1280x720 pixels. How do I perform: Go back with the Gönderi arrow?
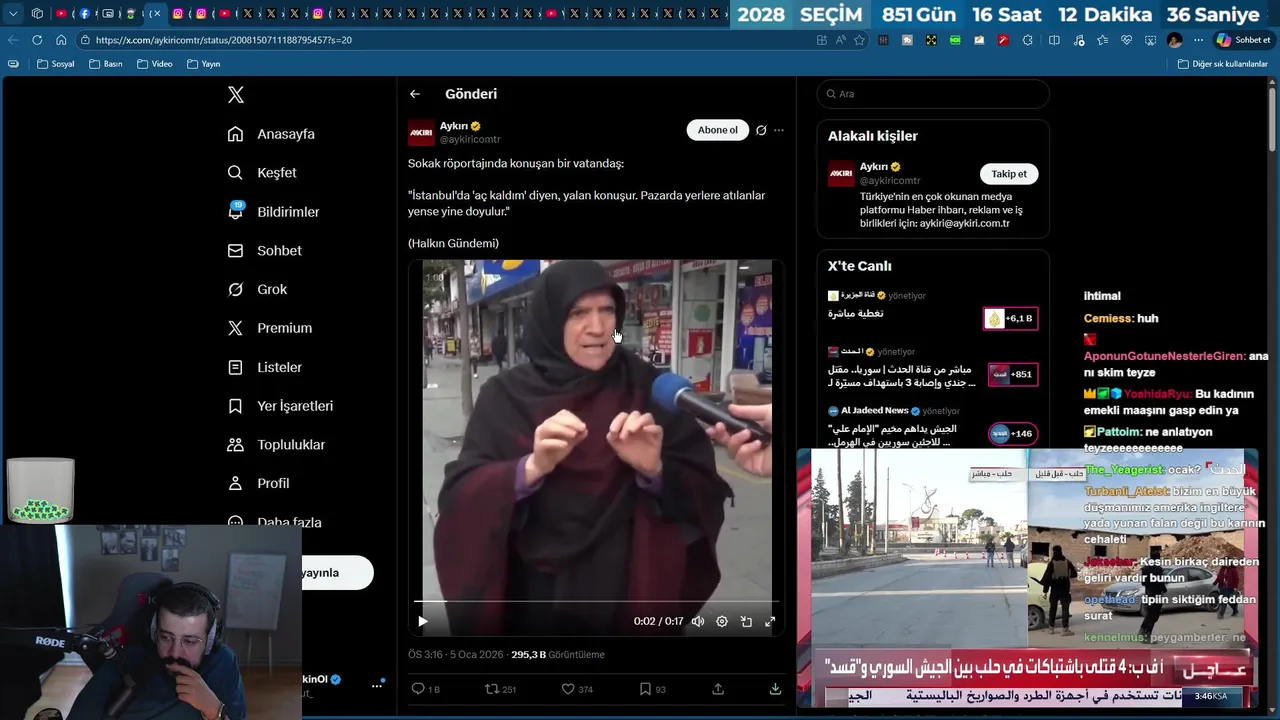pos(415,94)
